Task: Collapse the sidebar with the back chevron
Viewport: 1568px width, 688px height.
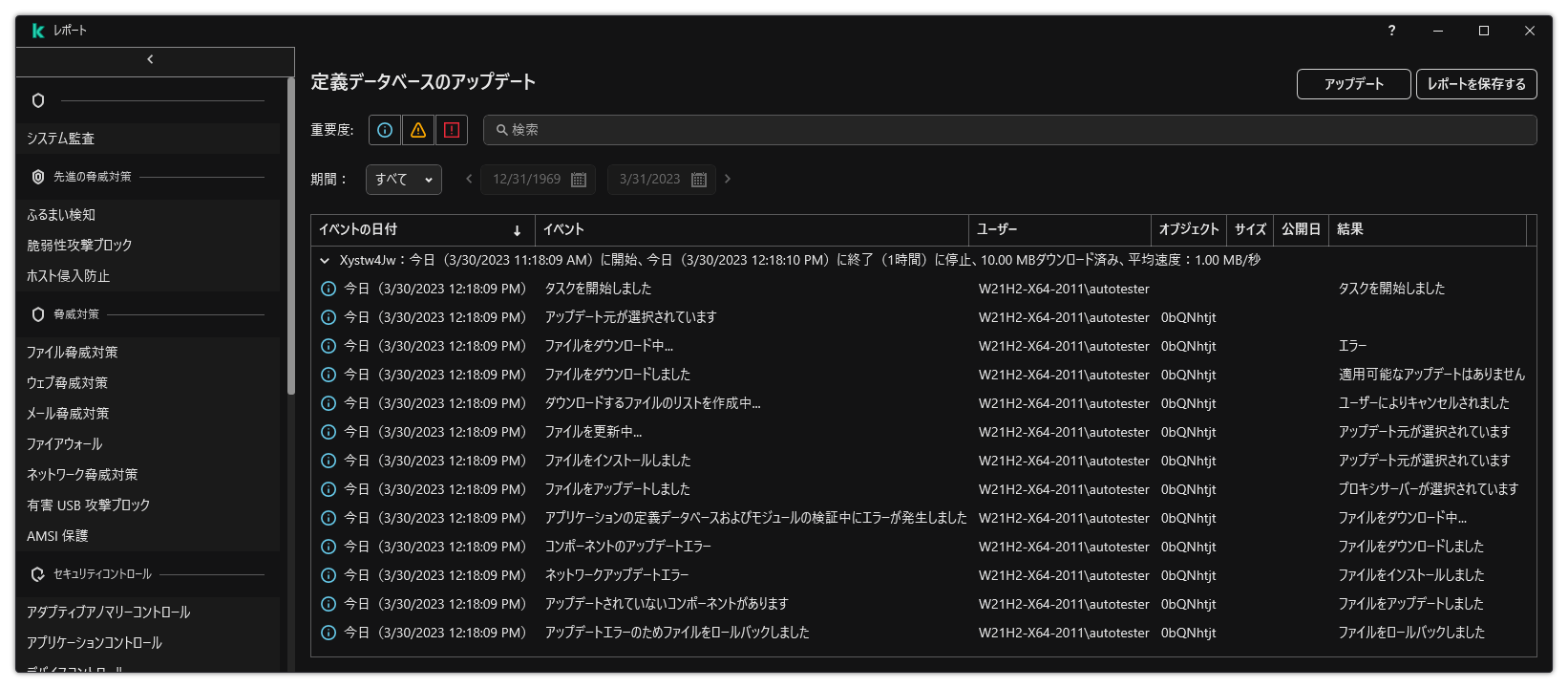Action: tap(150, 59)
